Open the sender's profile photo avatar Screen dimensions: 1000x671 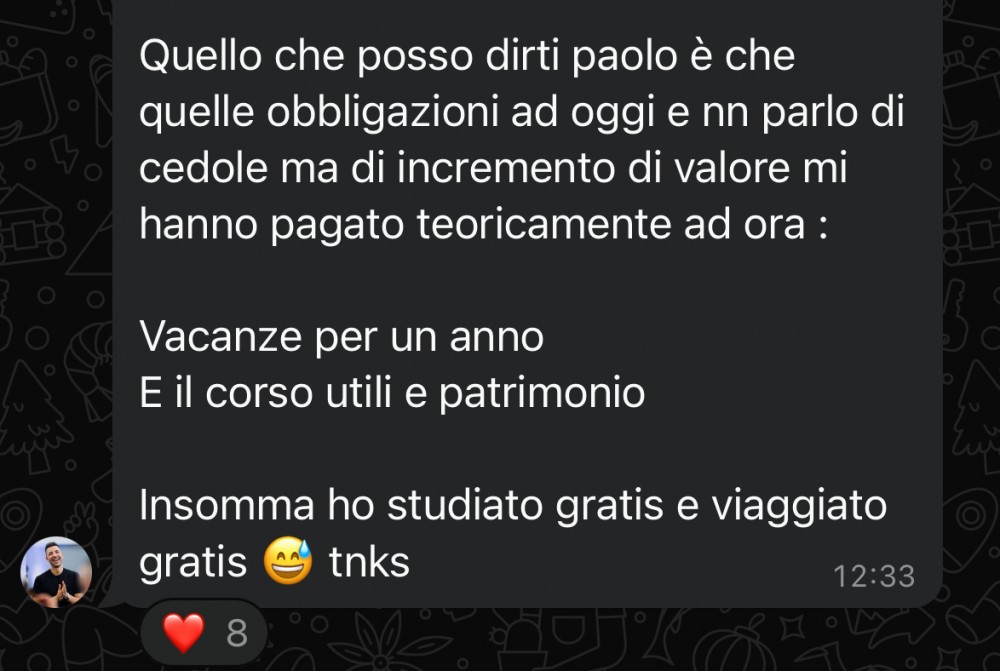coord(56,572)
